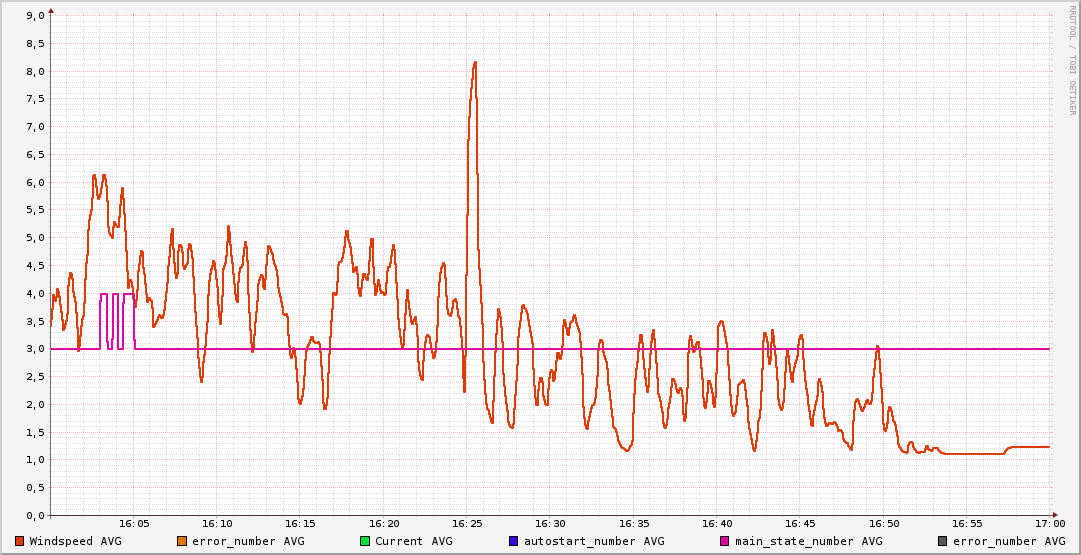Viewport: 1081px width, 555px height.
Task: Select the magenta main_state_number legend swatch
Action: point(725,541)
